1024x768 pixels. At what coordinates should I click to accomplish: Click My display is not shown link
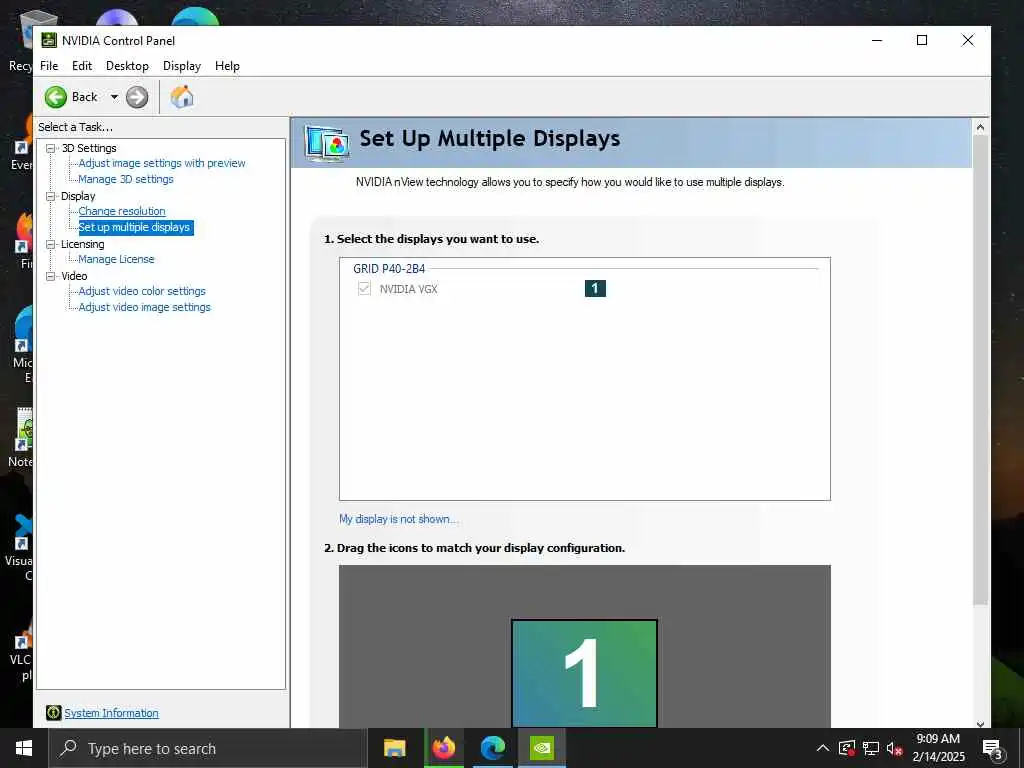[x=398, y=519]
